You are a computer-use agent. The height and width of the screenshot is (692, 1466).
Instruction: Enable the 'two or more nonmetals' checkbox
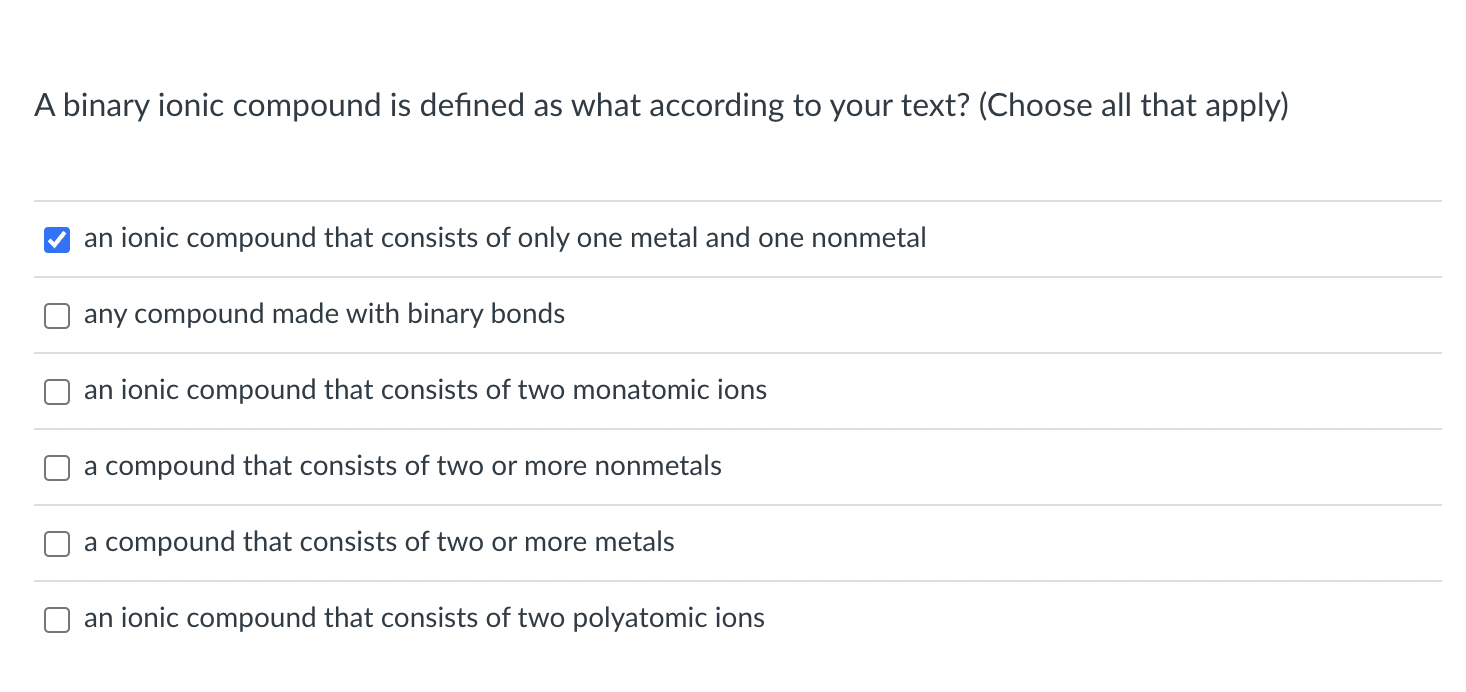[x=57, y=468]
